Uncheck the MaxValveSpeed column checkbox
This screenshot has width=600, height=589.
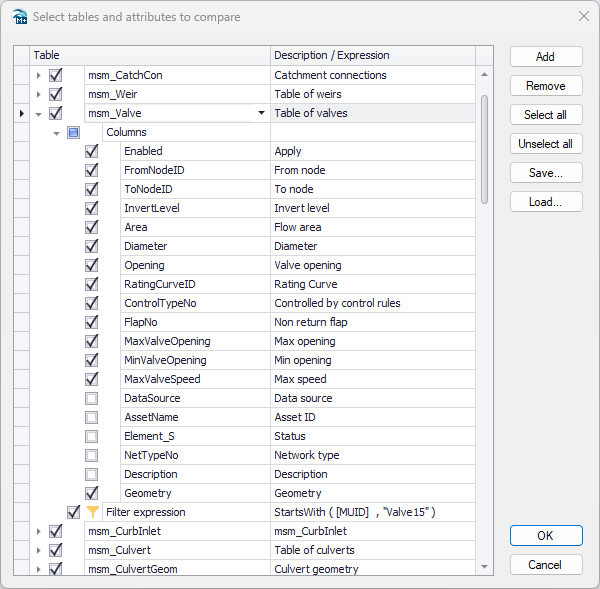coord(91,379)
